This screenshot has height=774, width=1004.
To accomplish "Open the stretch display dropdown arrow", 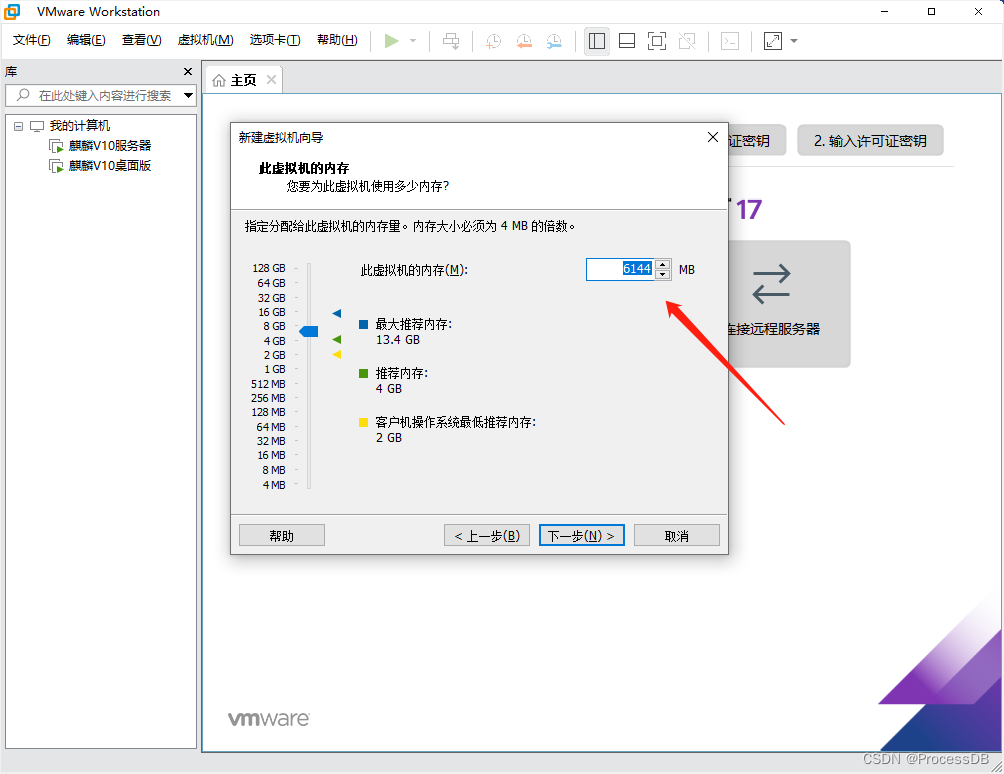I will coord(794,41).
